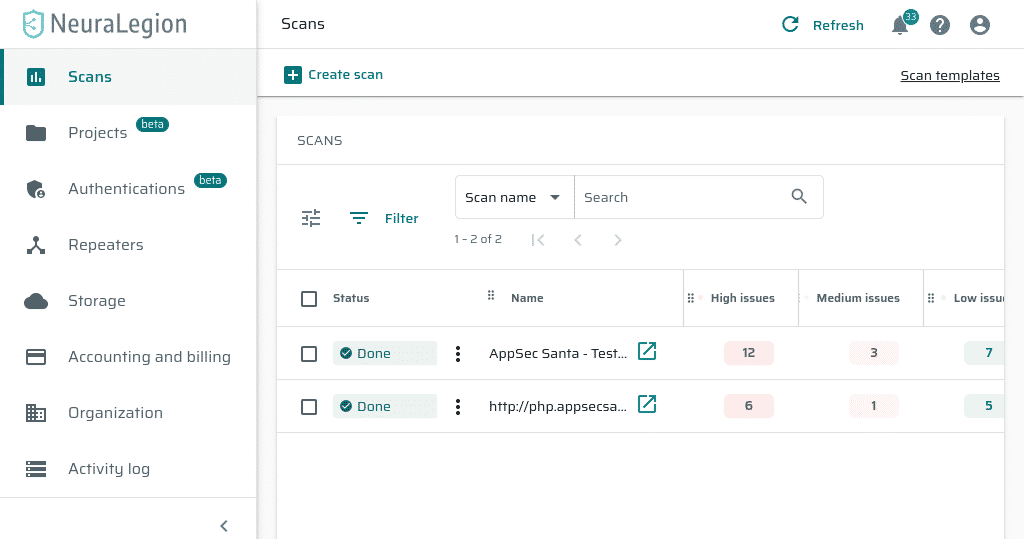Click the low issues count 7
This screenshot has height=539, width=1024.
point(984,353)
